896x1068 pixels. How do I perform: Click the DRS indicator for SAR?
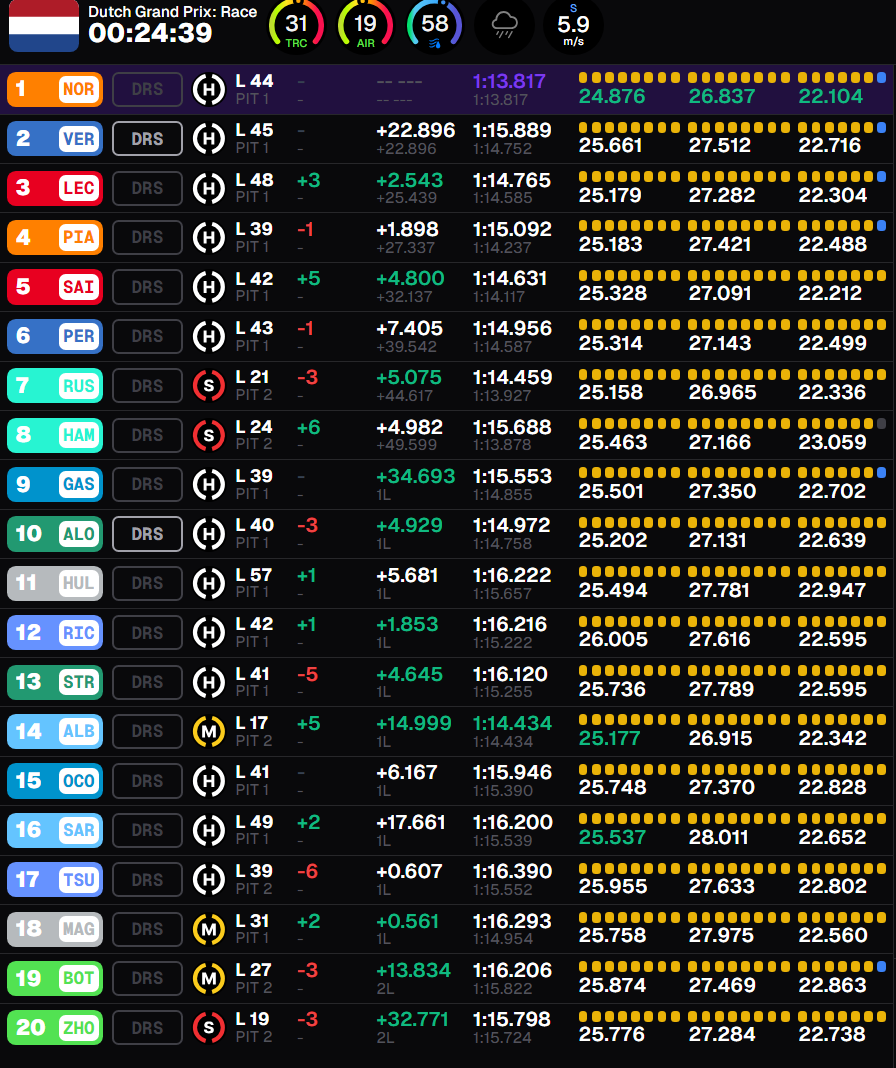tap(147, 830)
